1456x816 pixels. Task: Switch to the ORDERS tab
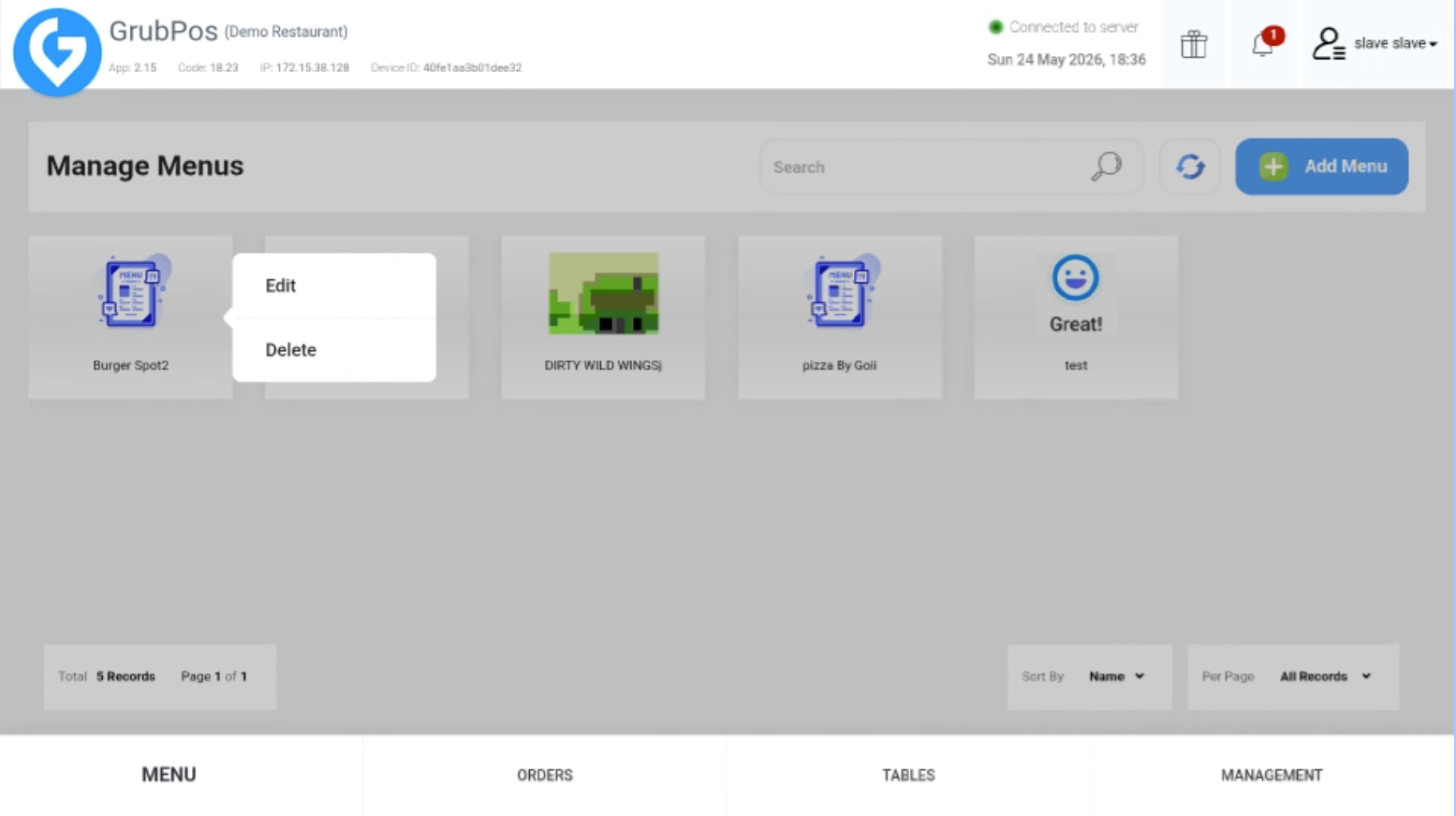(545, 775)
